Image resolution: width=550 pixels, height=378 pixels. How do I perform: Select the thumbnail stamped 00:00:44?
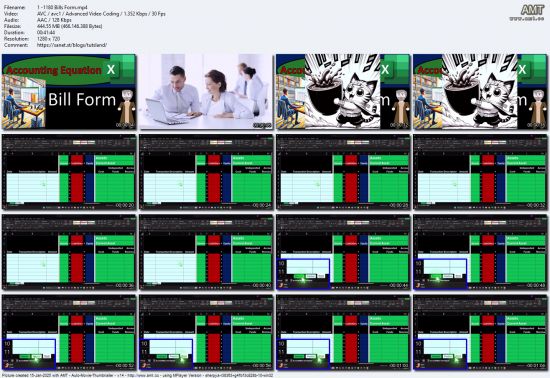point(343,252)
